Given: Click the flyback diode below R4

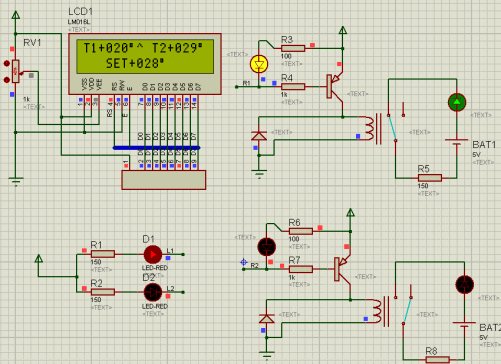Looking at the screenshot, I should click(259, 136).
